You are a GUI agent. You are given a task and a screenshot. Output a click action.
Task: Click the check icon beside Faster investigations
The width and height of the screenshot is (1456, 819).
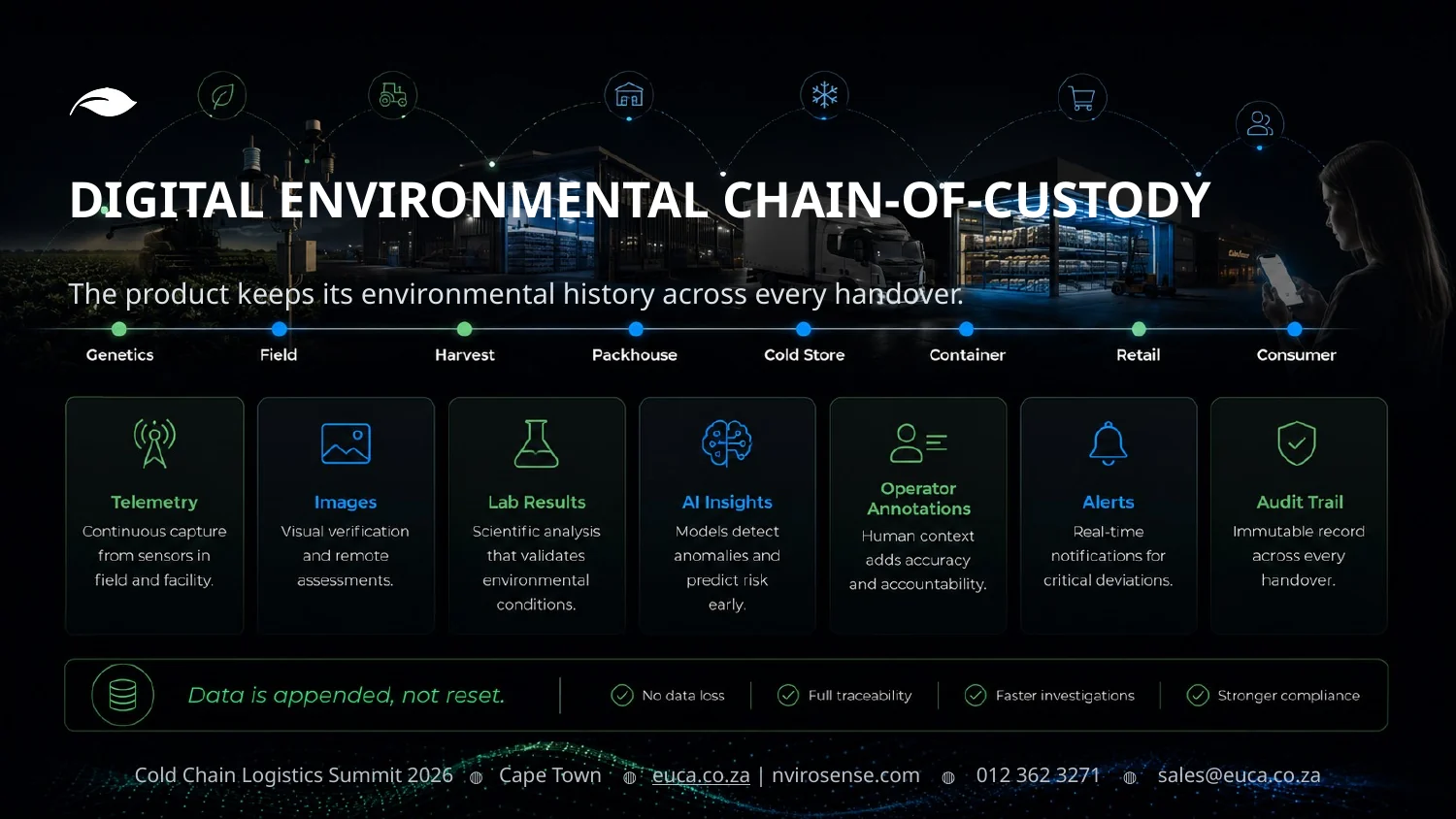point(976,695)
